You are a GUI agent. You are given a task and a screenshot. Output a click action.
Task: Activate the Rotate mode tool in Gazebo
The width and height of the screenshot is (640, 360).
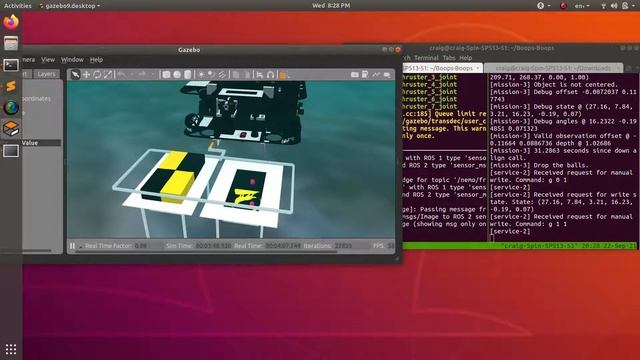[97, 75]
